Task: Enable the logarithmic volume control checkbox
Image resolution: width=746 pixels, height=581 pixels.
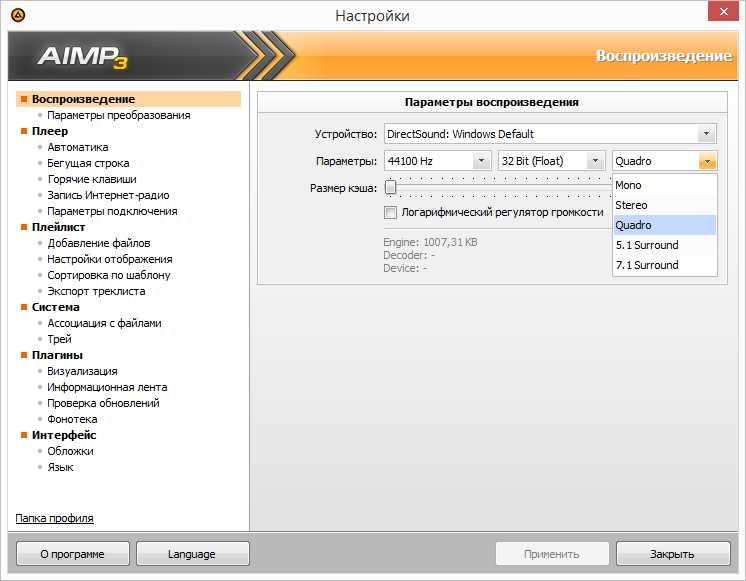Action: pyautogui.click(x=391, y=212)
